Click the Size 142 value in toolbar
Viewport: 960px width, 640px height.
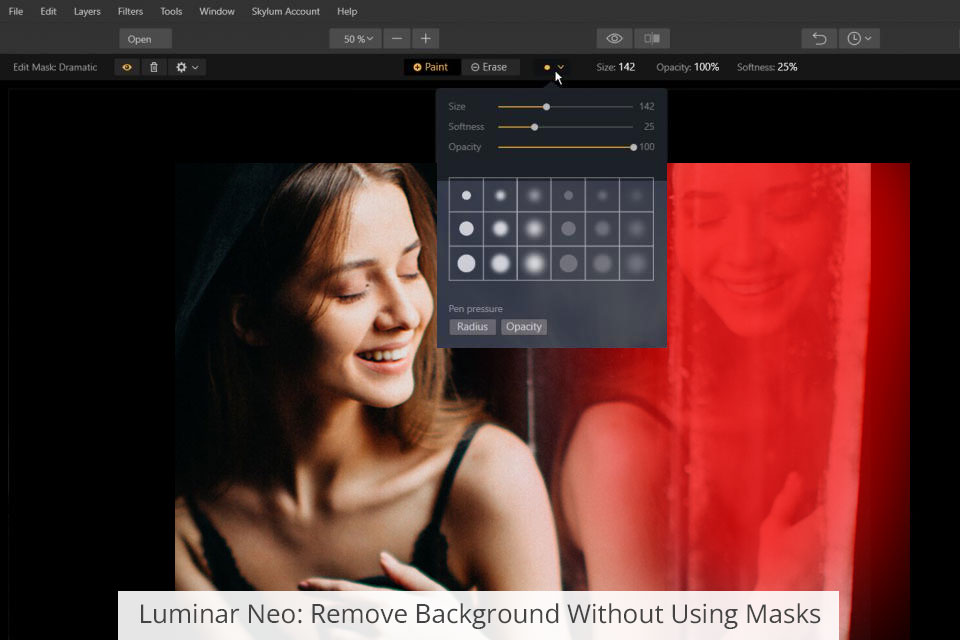tap(615, 67)
